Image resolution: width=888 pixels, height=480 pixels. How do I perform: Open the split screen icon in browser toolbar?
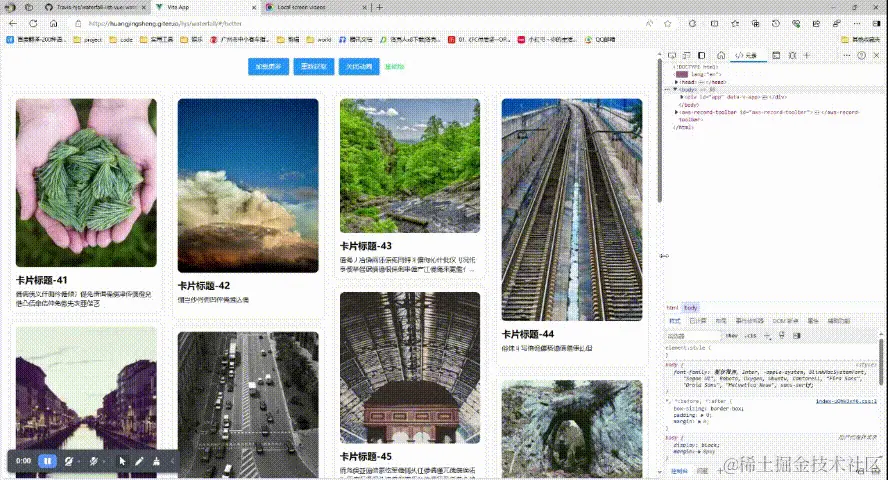715,24
